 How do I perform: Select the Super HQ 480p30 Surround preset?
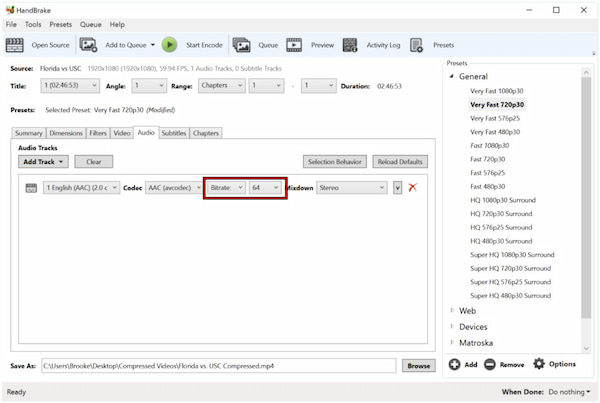pos(510,296)
